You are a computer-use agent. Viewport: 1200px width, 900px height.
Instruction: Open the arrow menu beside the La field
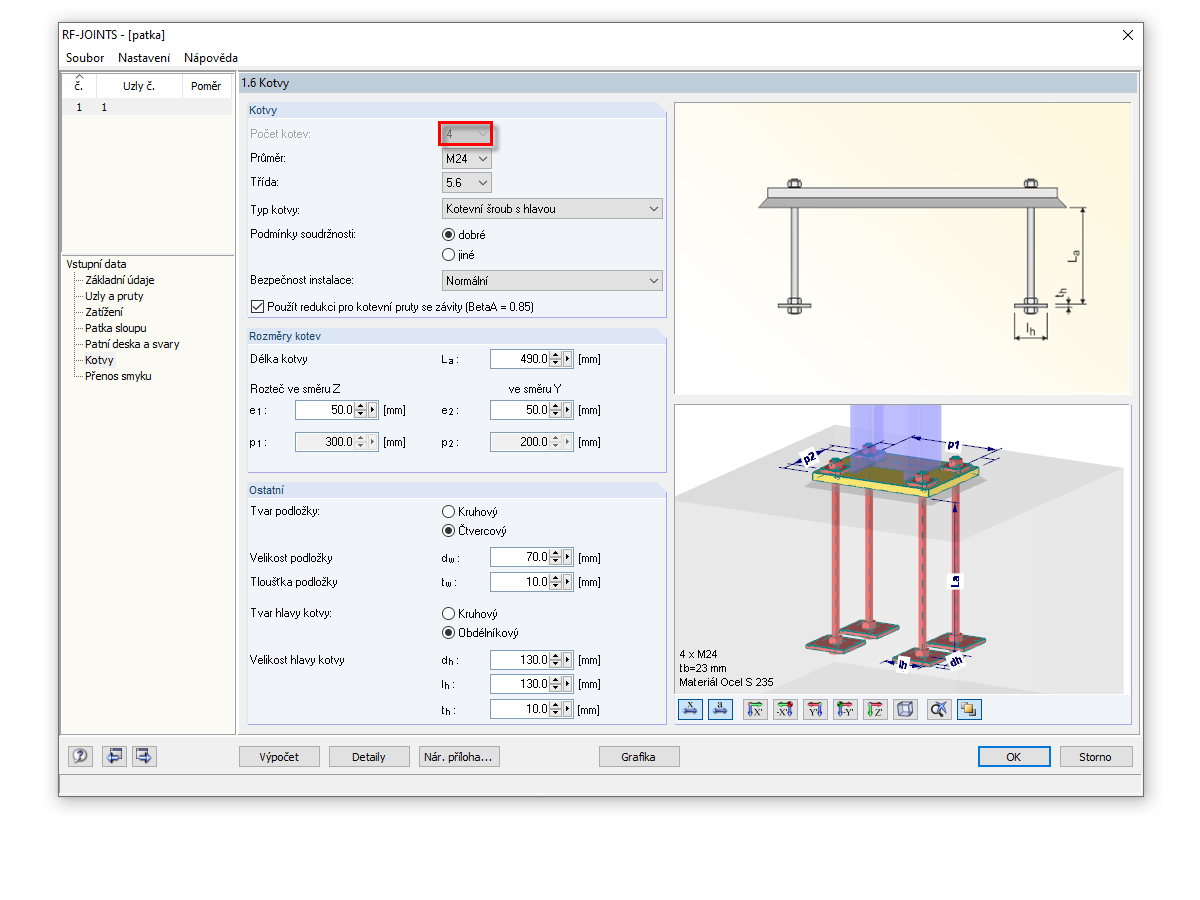click(x=569, y=359)
